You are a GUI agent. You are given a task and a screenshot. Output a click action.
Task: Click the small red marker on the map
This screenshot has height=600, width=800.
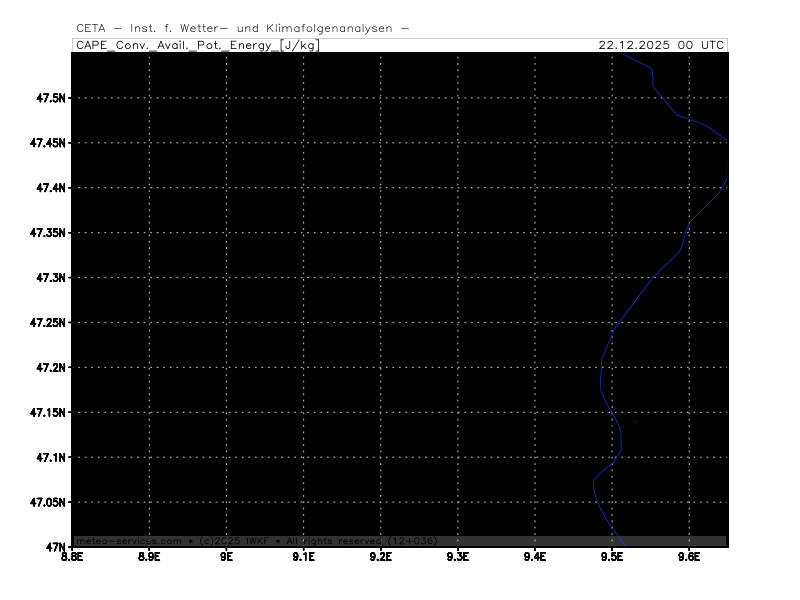635,421
